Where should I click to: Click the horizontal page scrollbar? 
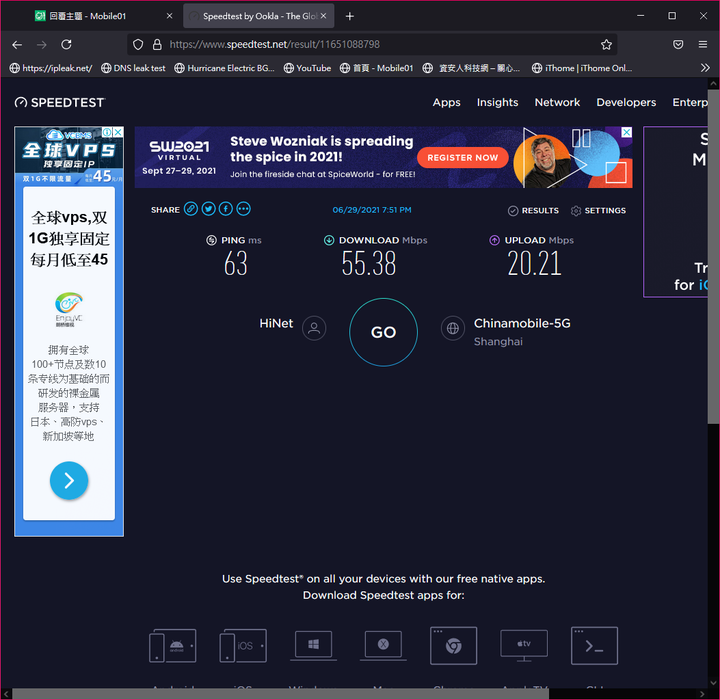pyautogui.click(x=281, y=694)
